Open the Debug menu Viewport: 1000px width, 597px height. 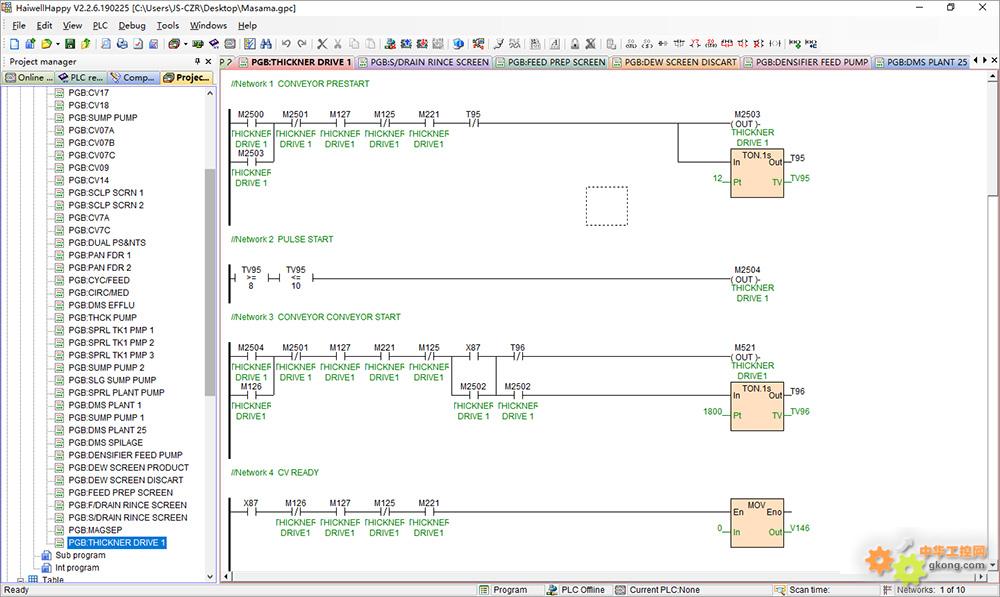coord(132,26)
